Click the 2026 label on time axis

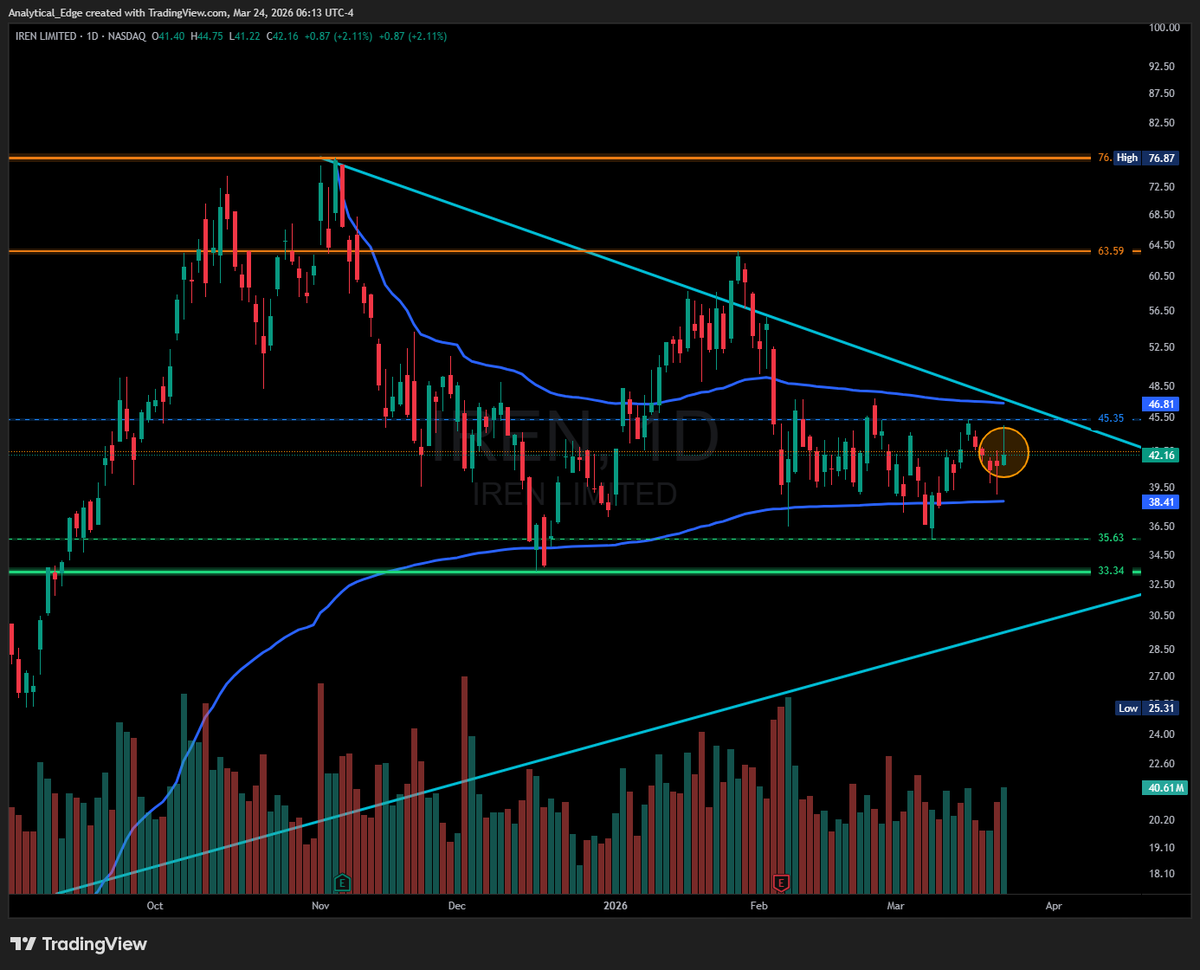[616, 906]
